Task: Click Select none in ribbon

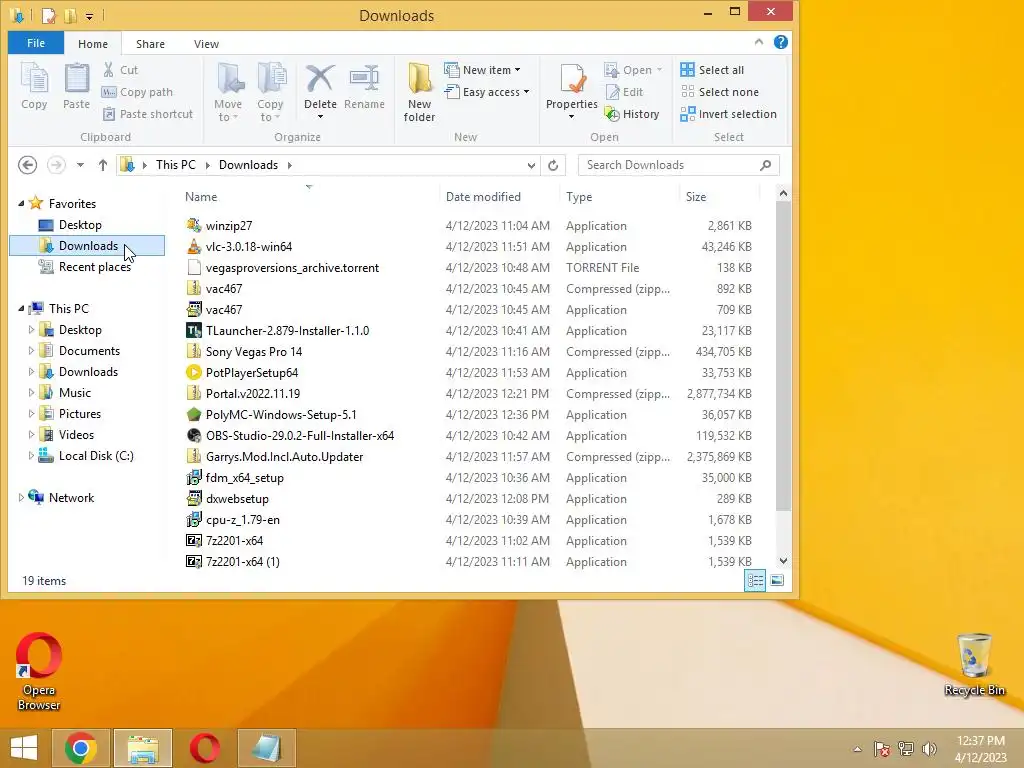Action: (720, 92)
